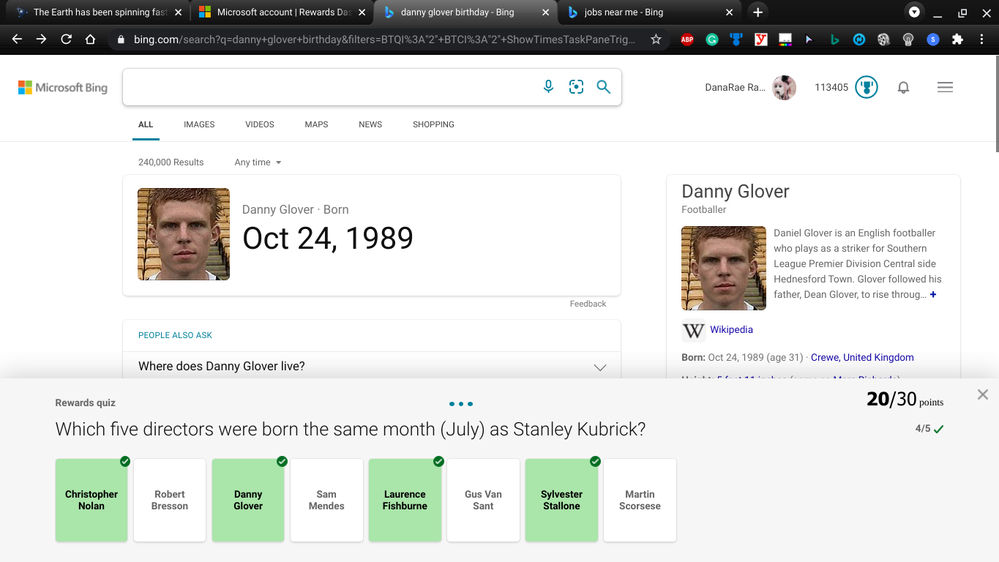Click the address bar URL

point(384,40)
